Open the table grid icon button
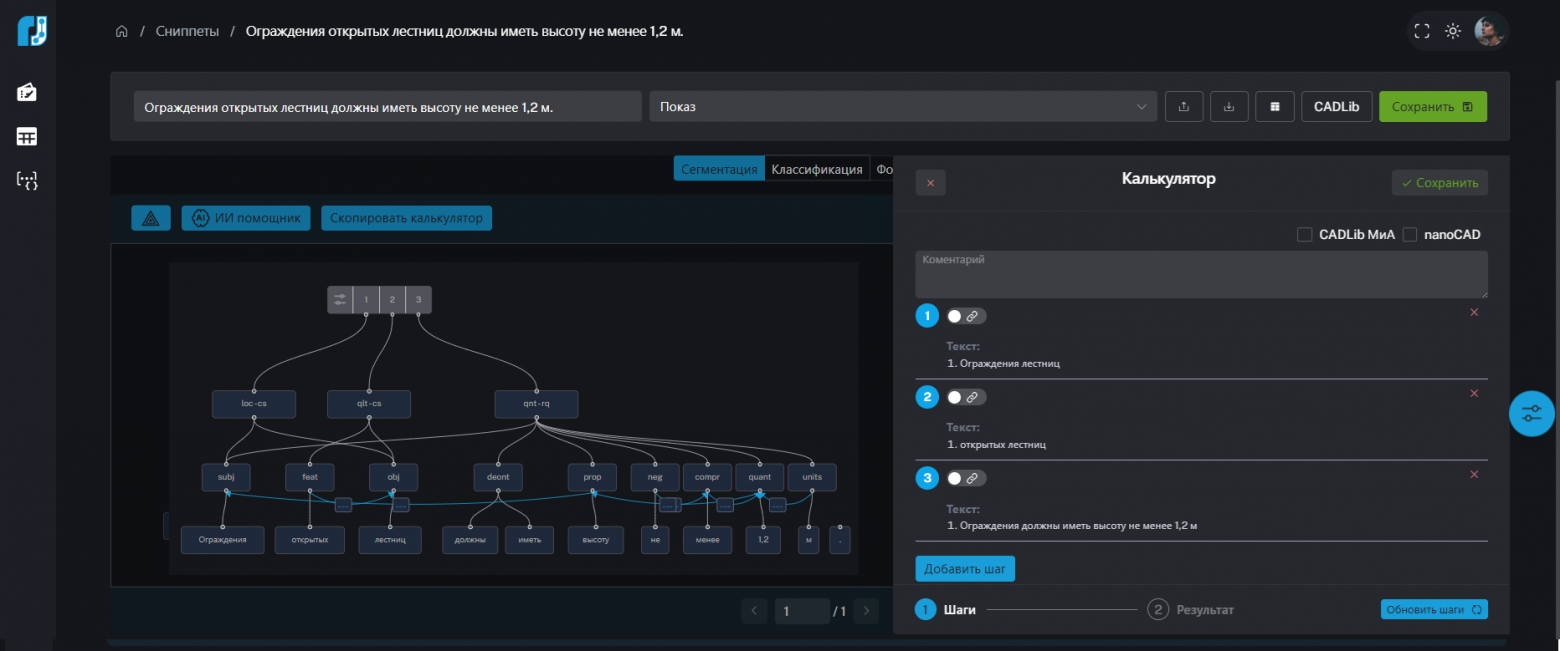The image size is (1560, 651). (1274, 107)
